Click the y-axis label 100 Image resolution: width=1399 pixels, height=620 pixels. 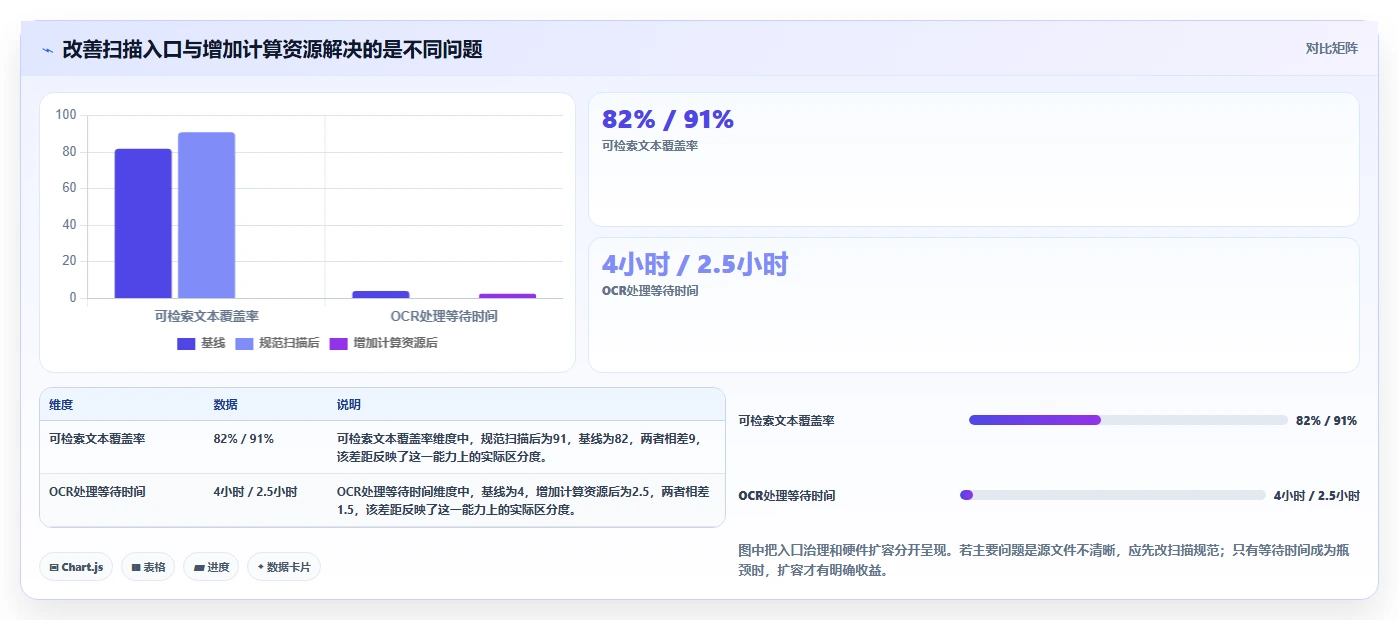click(66, 115)
